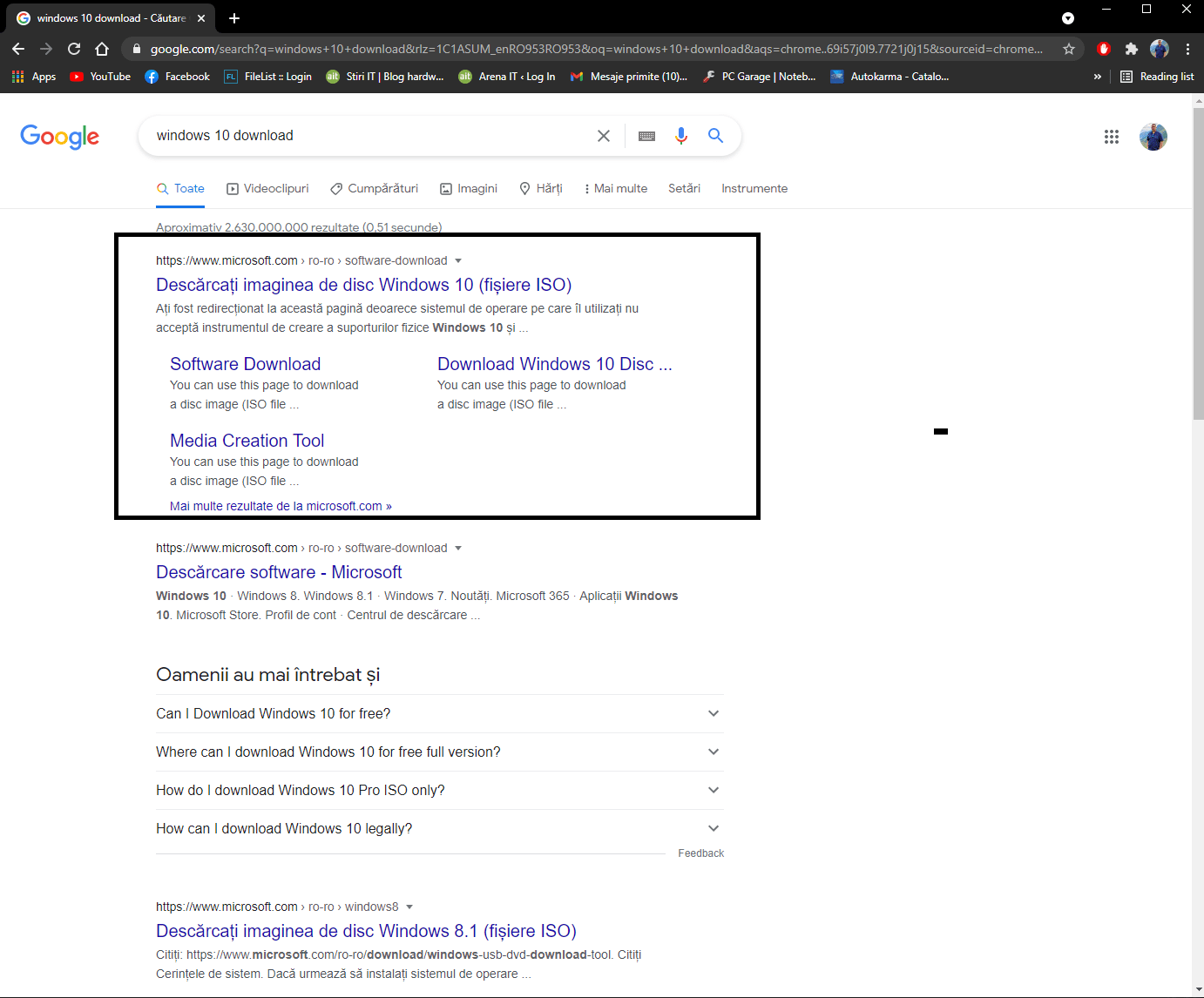Viewport: 1204px width, 998px height.
Task: Open the Arena IT Log In bookmark
Action: 507,77
